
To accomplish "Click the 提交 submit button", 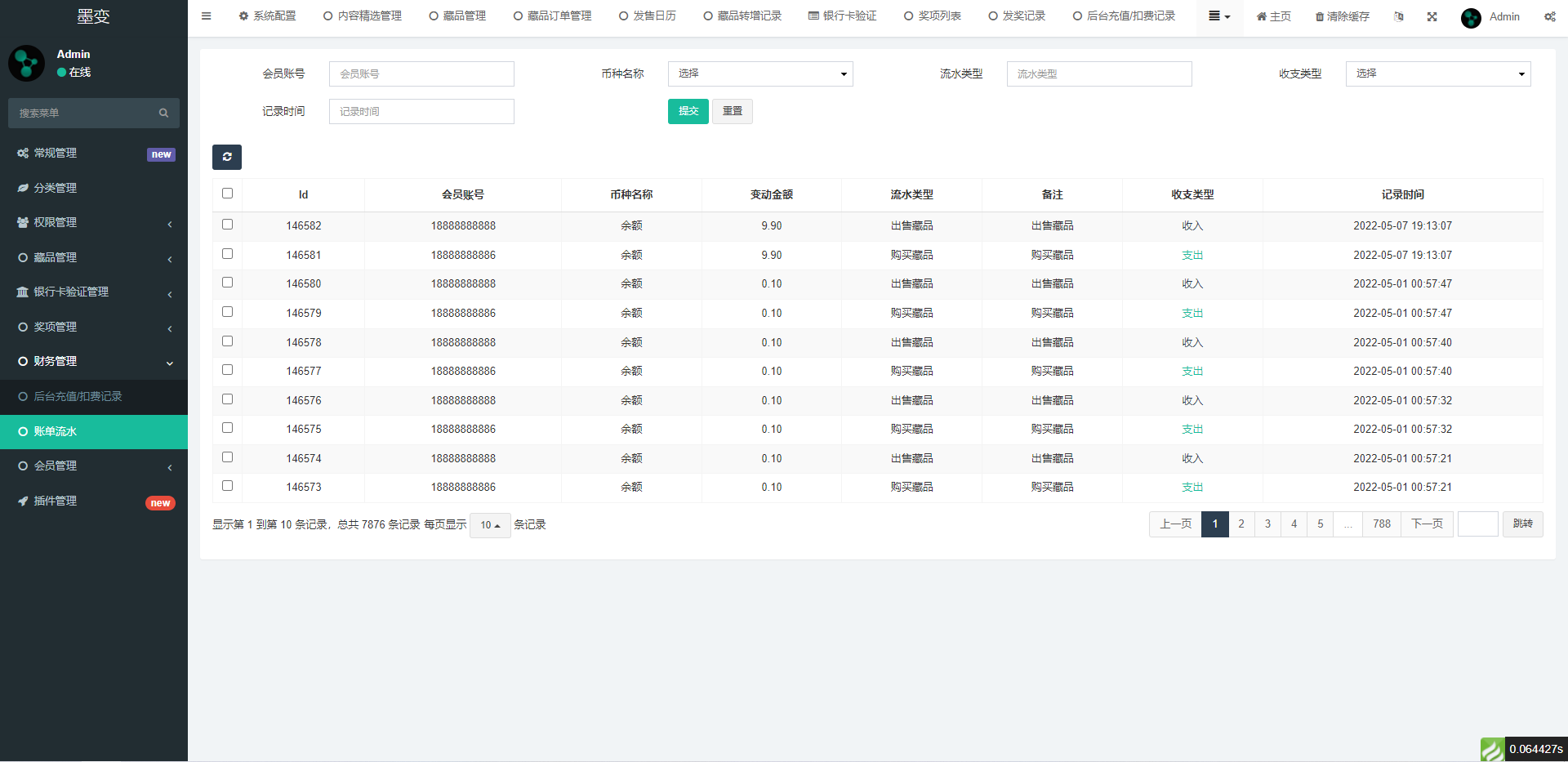I will [x=688, y=111].
